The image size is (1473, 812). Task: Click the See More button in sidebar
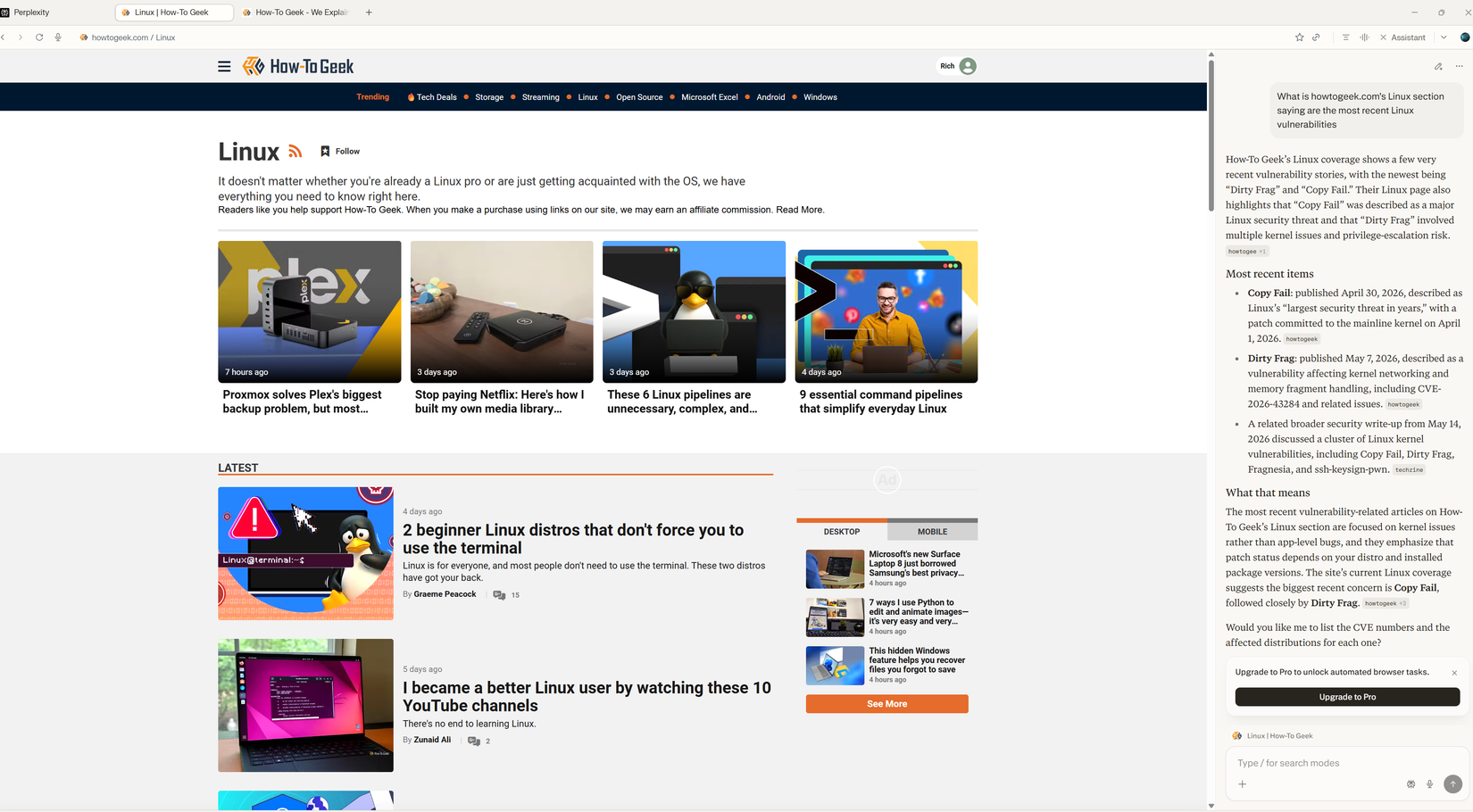point(886,704)
